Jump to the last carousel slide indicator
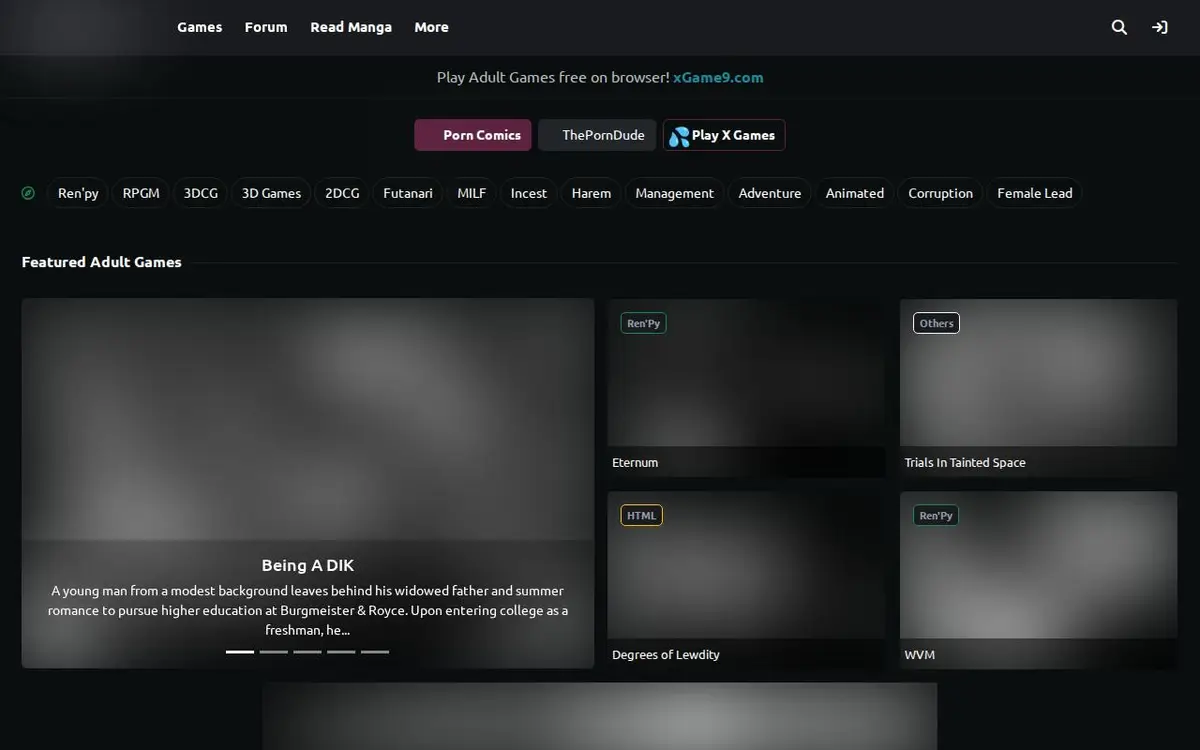Viewport: 1200px width, 750px height. pyautogui.click(x=375, y=652)
